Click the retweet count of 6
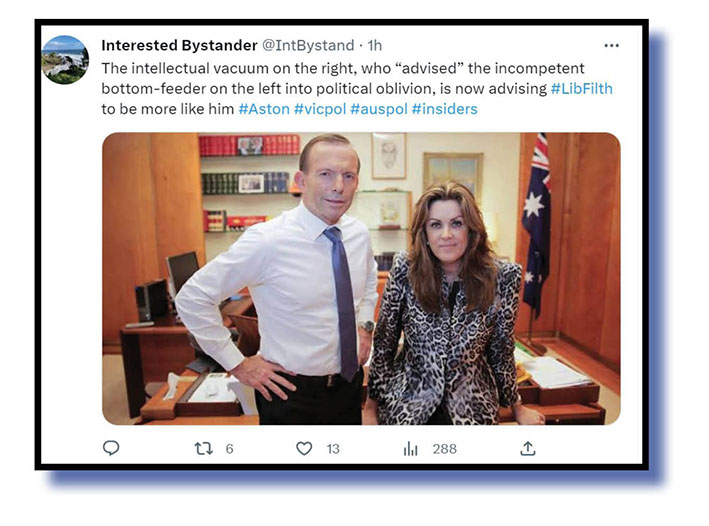Viewport: 709px width, 526px height. pos(229,449)
